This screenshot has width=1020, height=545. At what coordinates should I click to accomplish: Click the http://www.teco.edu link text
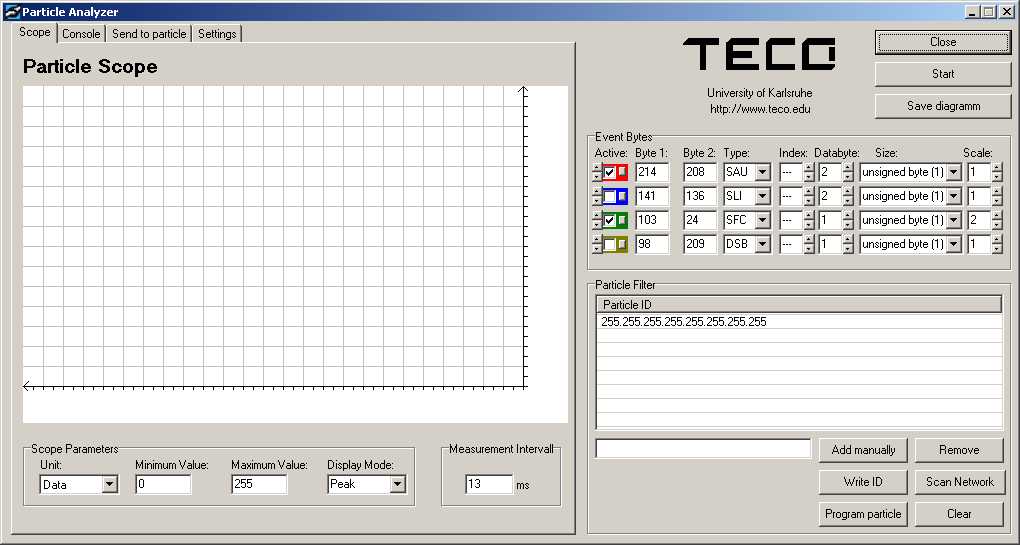coord(760,109)
